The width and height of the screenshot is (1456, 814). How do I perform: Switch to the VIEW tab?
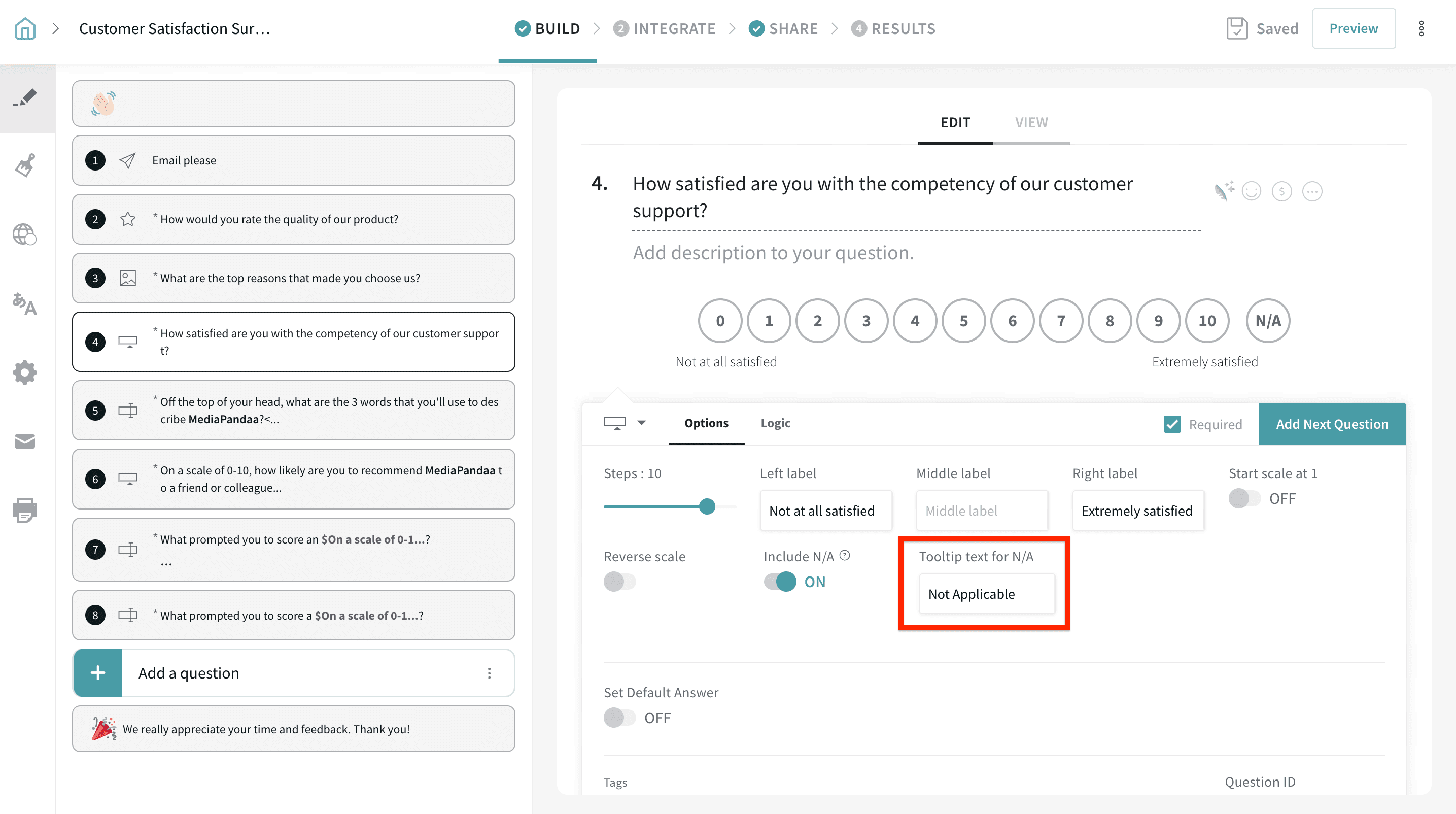(x=1031, y=123)
